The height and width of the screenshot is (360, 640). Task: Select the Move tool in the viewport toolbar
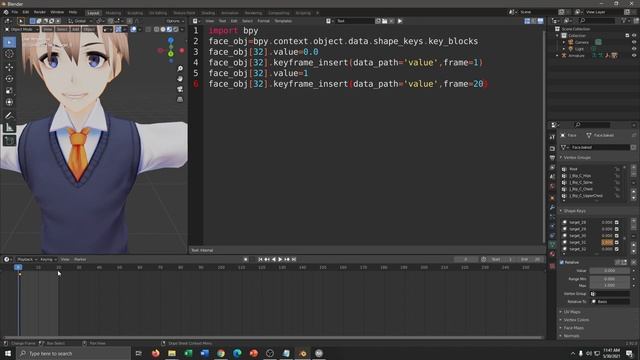(9, 67)
